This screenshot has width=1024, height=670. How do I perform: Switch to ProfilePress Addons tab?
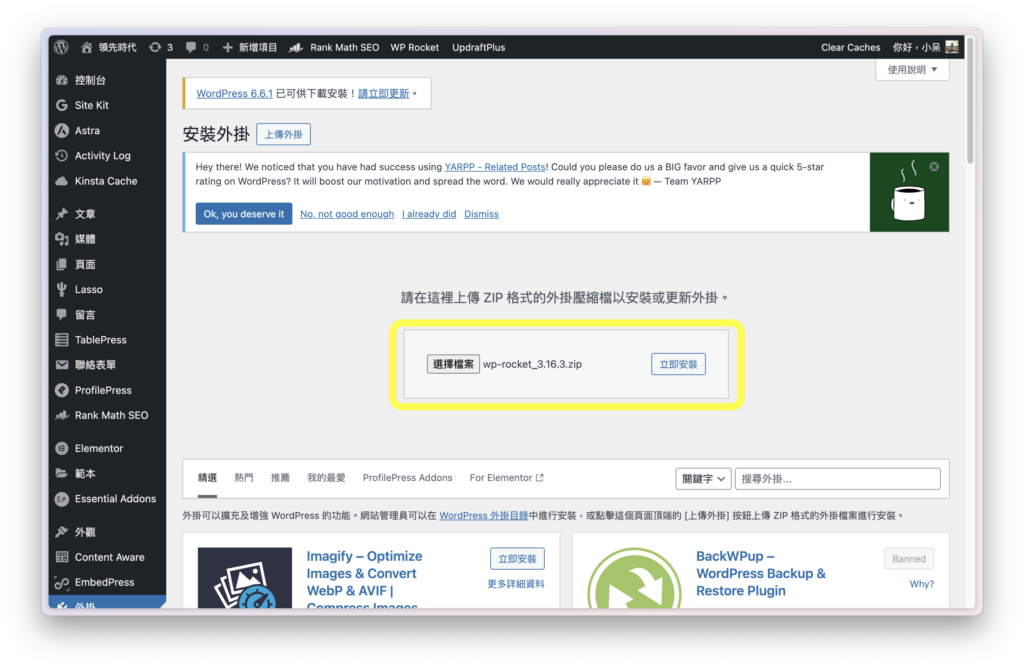[x=408, y=478]
